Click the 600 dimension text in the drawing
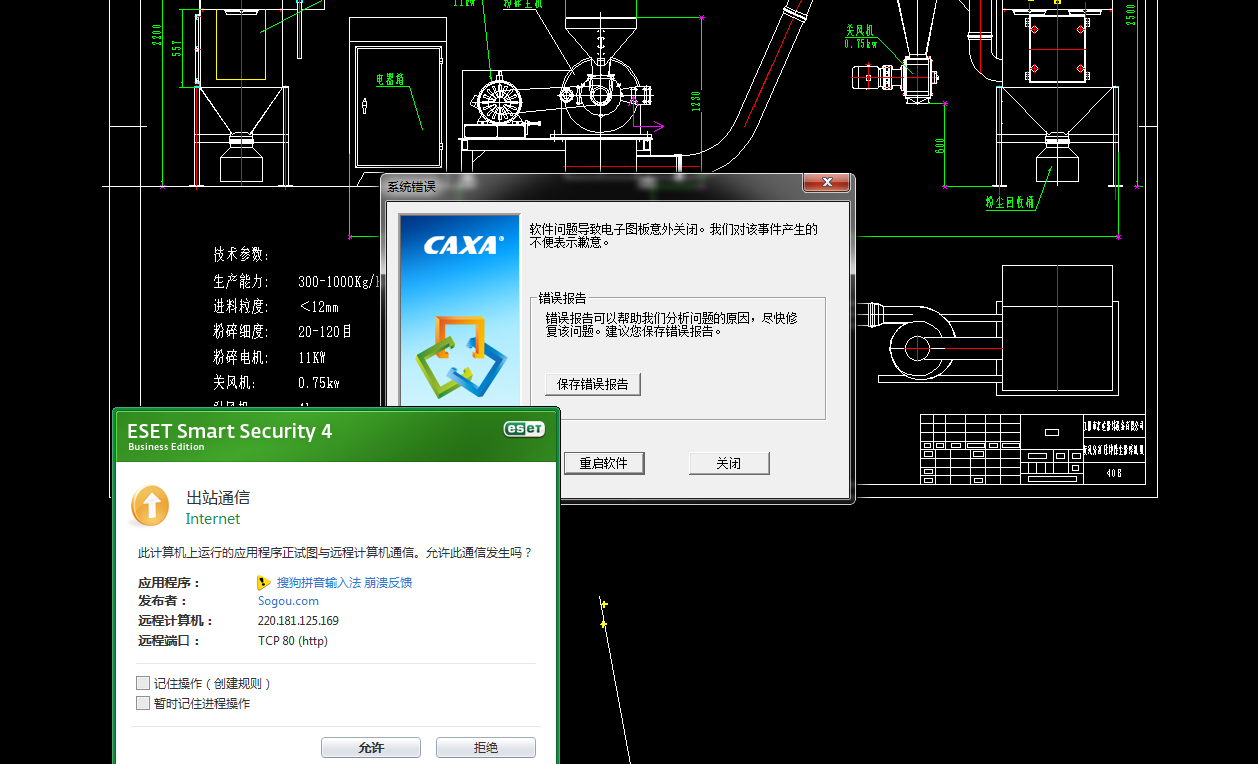Screen dimensions: 1258x764 [940, 146]
